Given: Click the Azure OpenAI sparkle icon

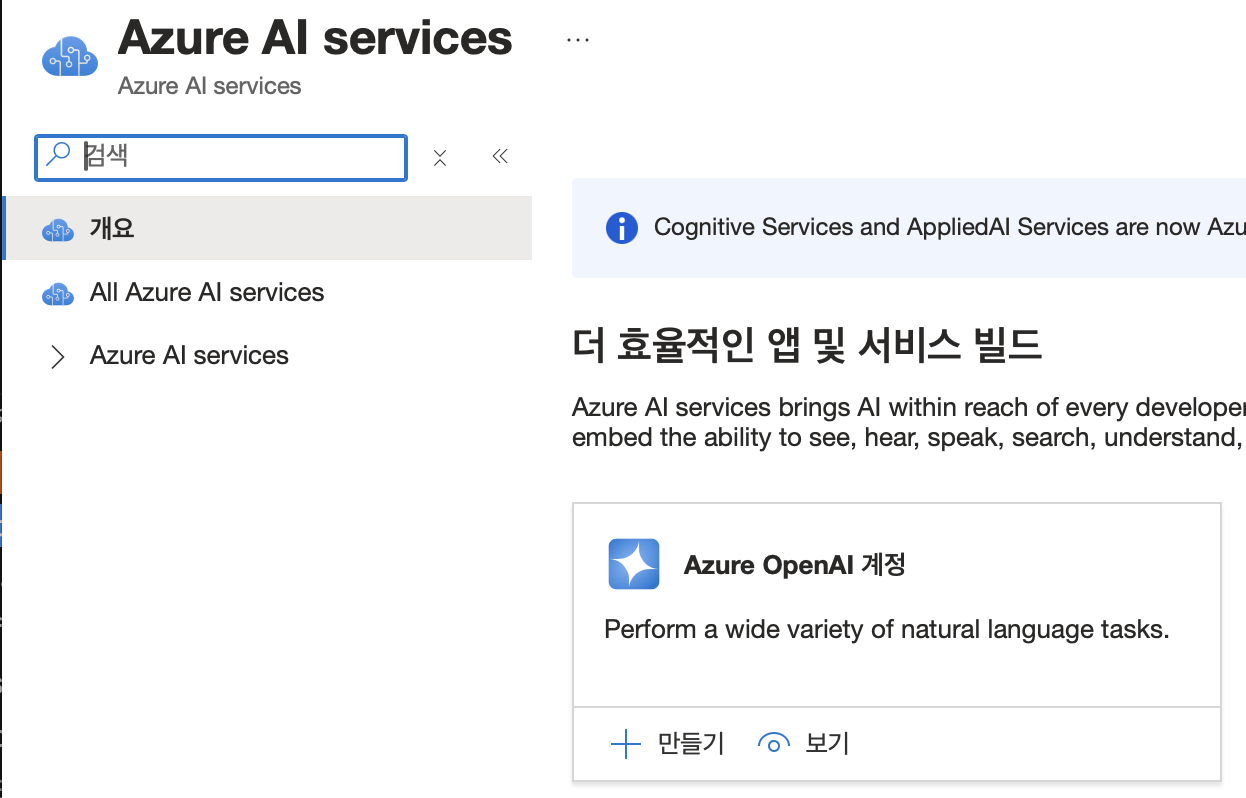Looking at the screenshot, I should (634, 564).
